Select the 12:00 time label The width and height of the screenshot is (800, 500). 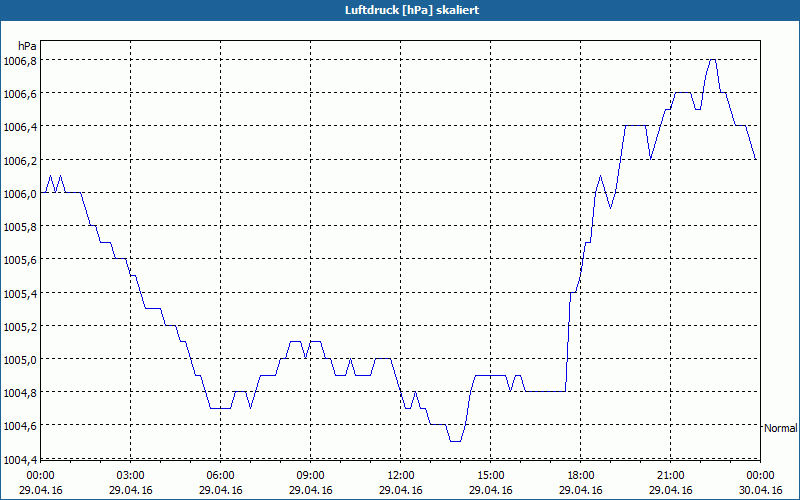[x=401, y=476]
